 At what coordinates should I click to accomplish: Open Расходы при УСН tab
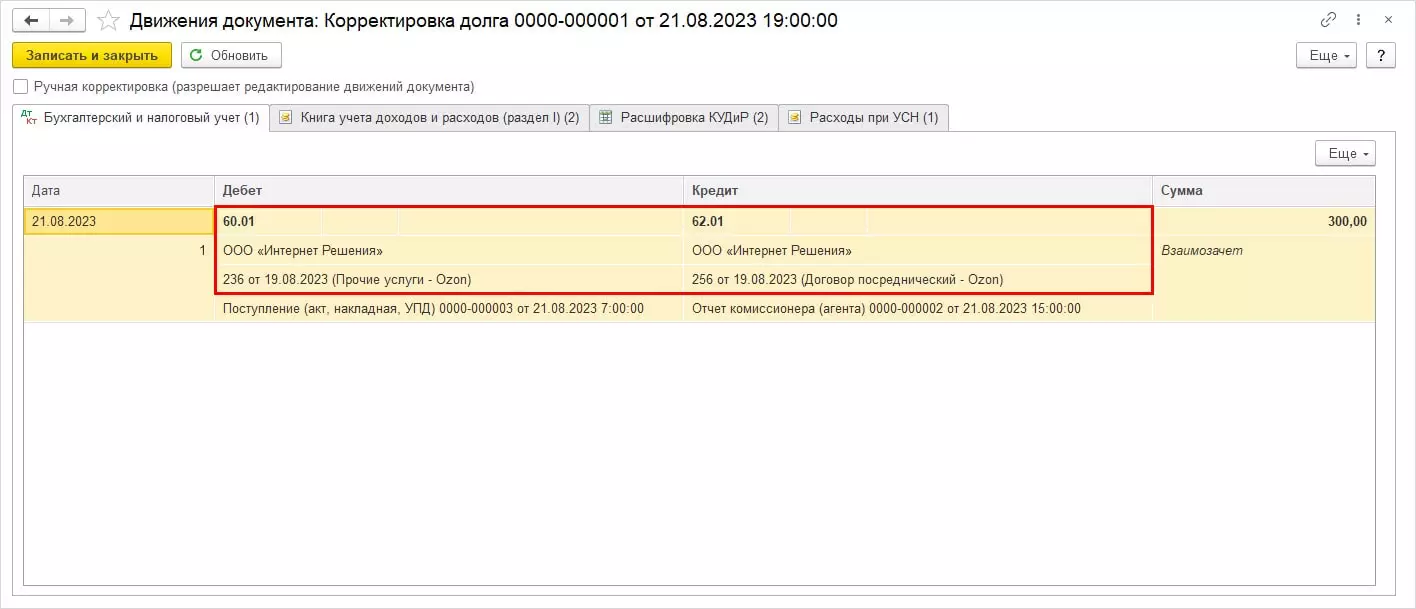click(863, 118)
